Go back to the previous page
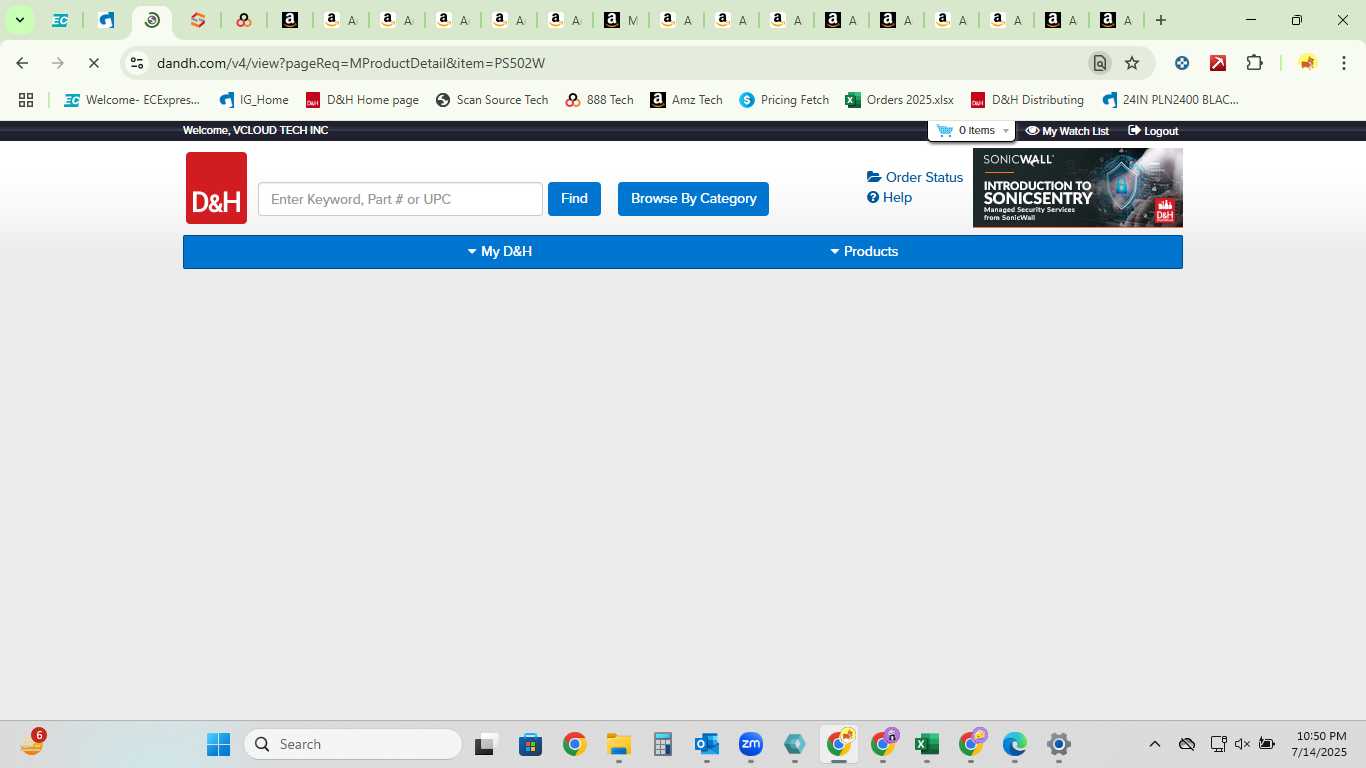This screenshot has width=1366, height=768. pos(22,63)
